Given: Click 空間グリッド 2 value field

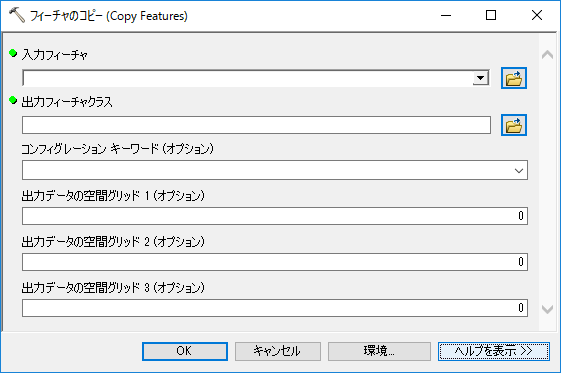Looking at the screenshot, I should [275, 262].
